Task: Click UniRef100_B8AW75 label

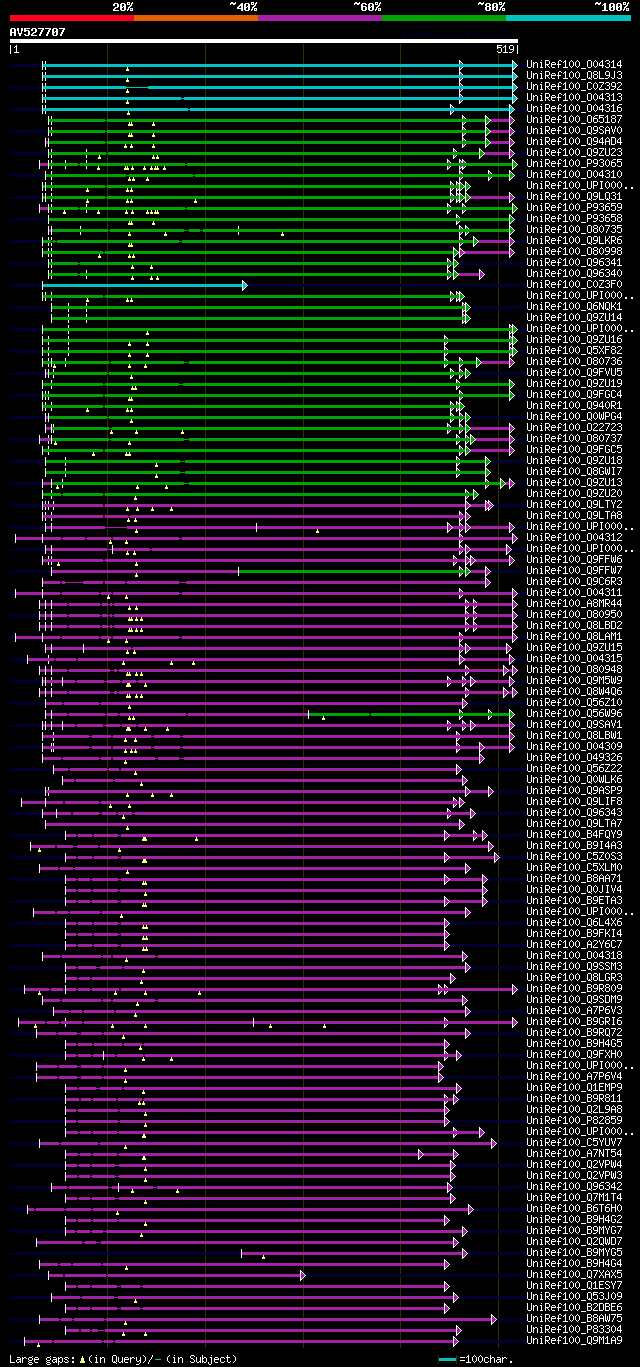Action: [574, 1318]
